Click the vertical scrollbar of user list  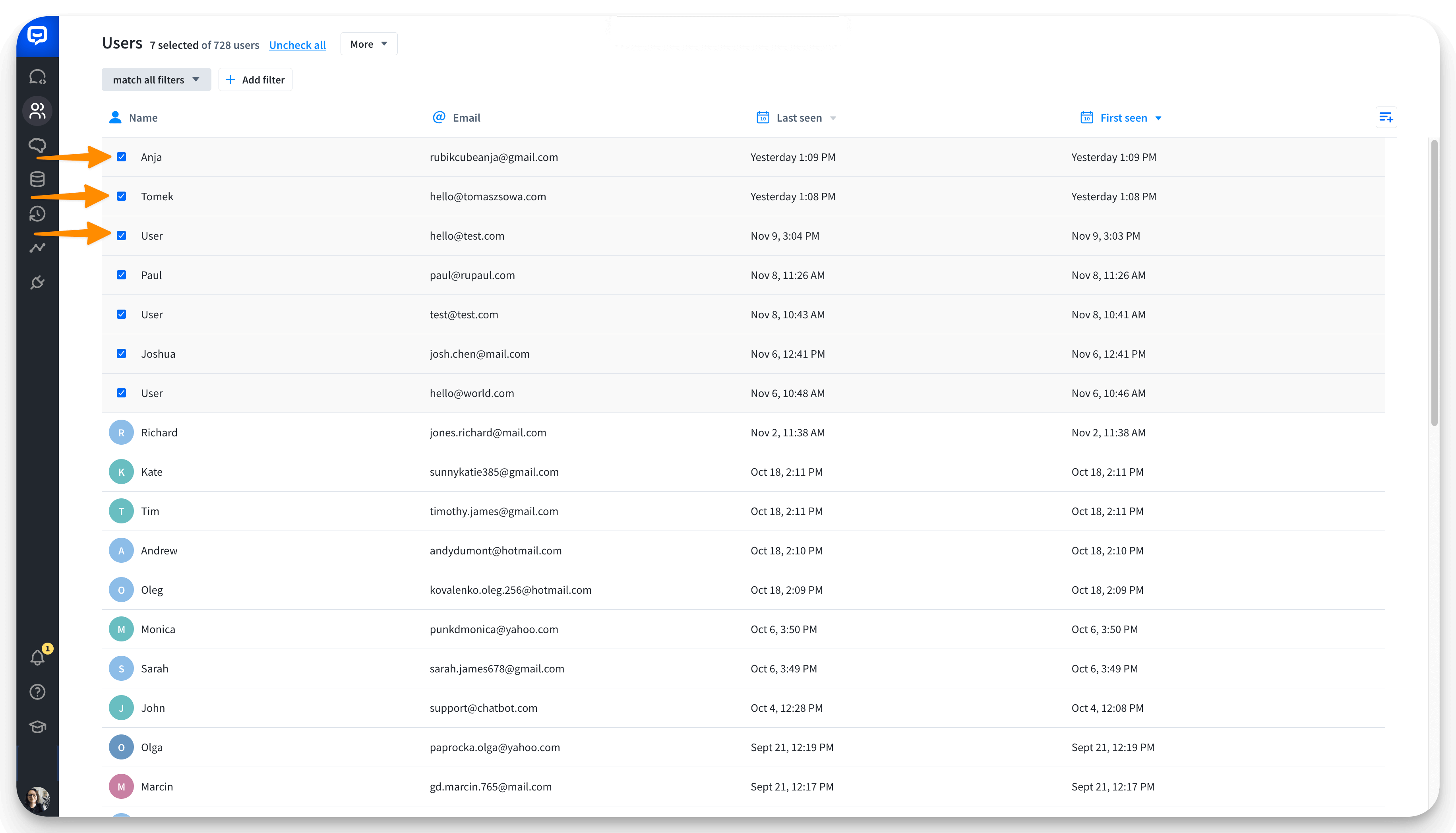pos(1434,283)
